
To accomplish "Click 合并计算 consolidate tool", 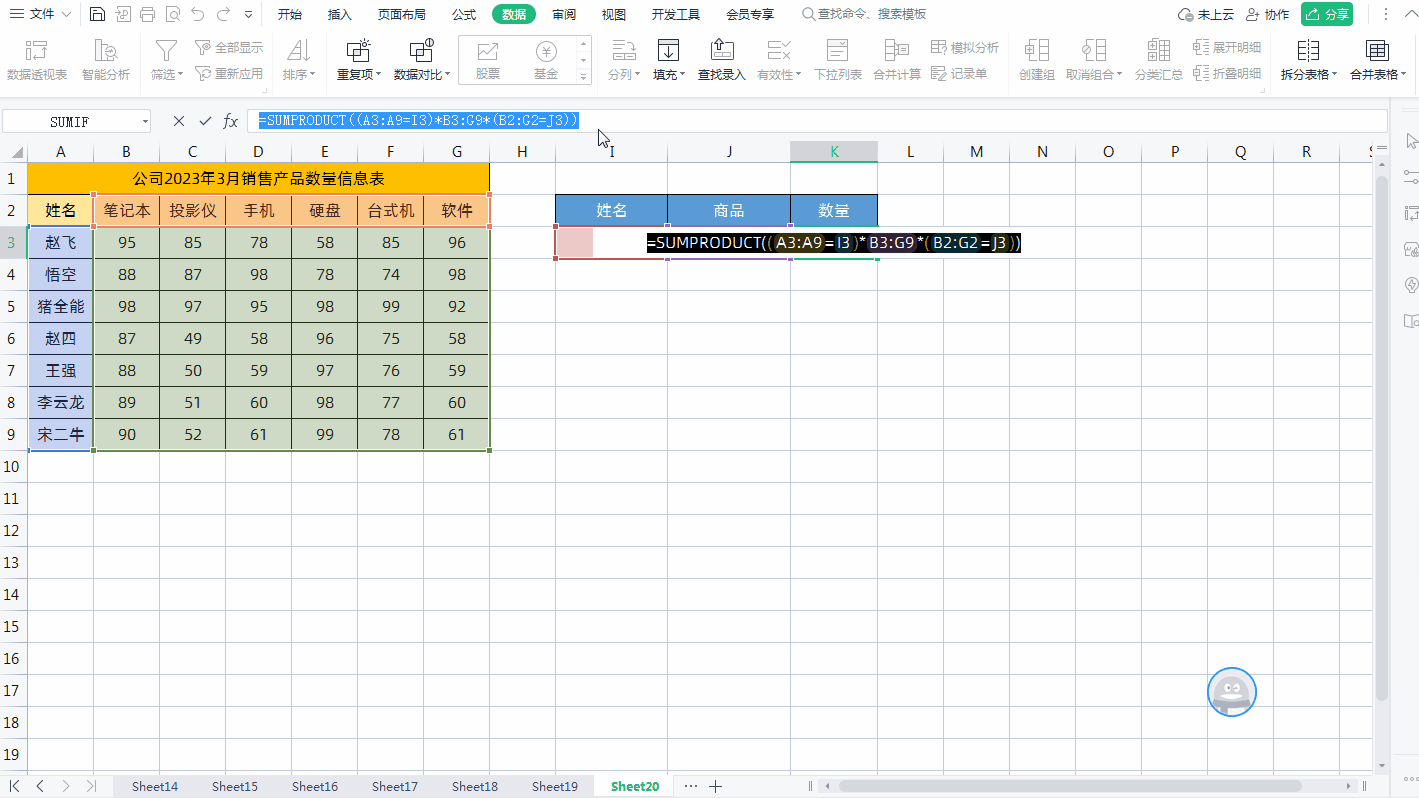I will (x=897, y=60).
